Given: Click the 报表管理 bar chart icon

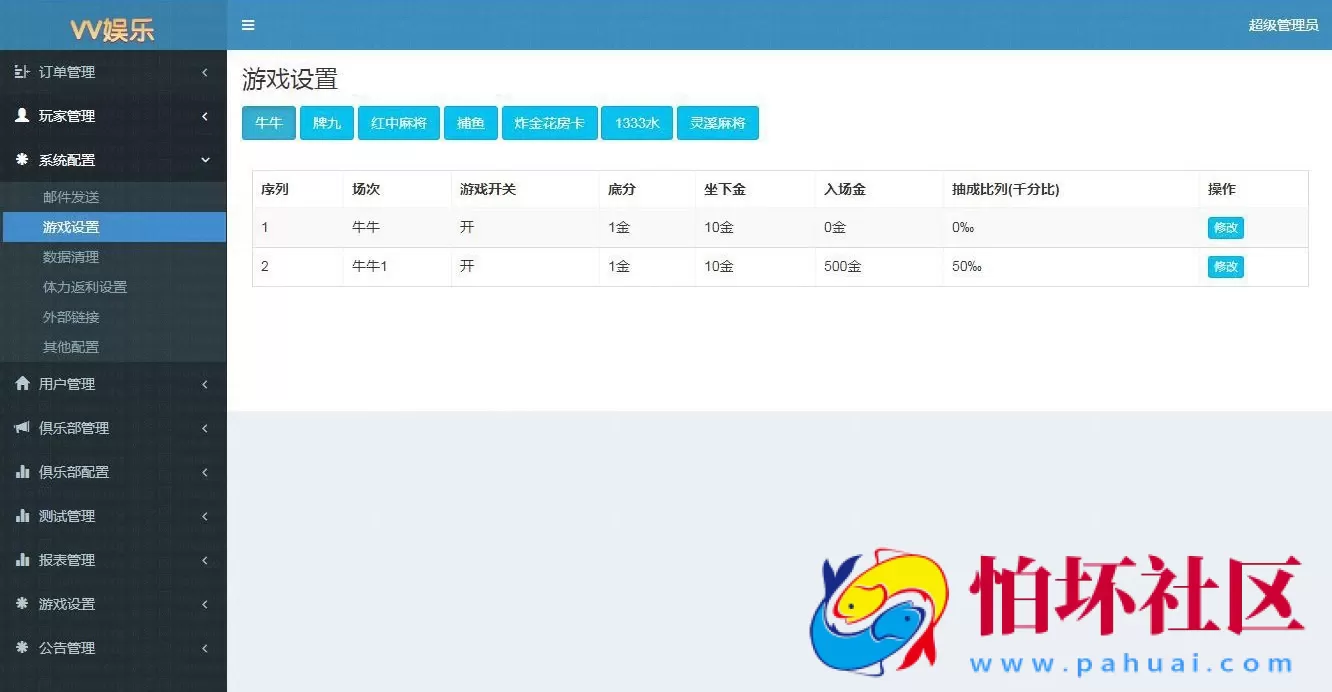Looking at the screenshot, I should [x=23, y=560].
